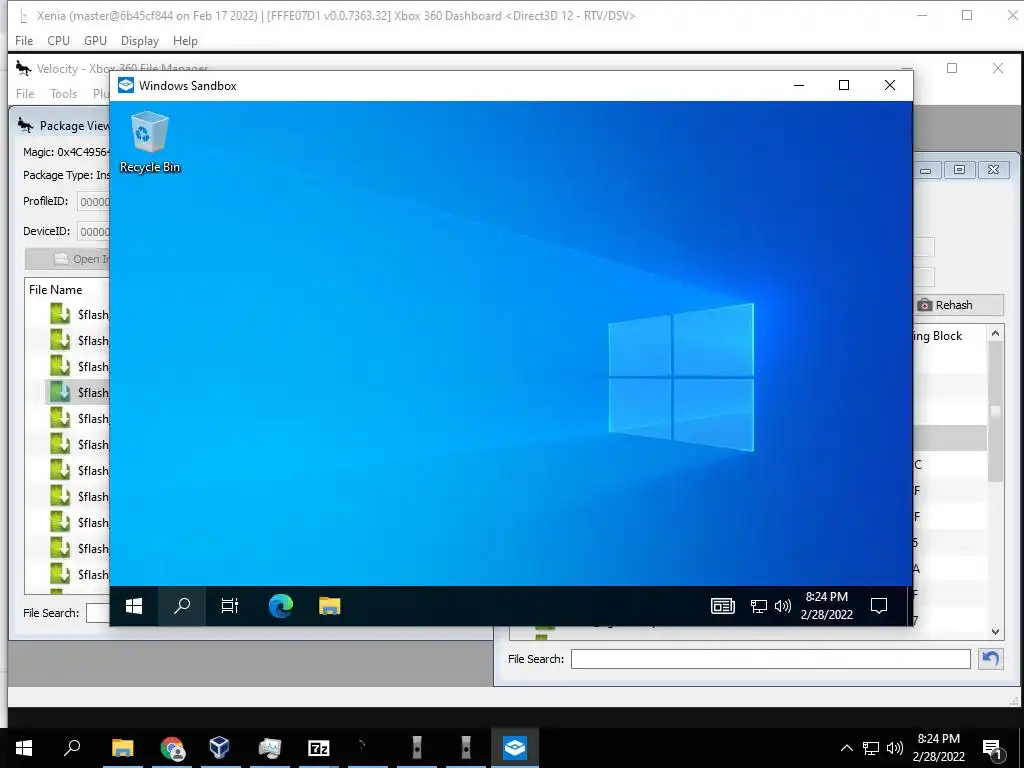Click the DeviceID input field
The width and height of the screenshot is (1024, 768).
(x=93, y=232)
